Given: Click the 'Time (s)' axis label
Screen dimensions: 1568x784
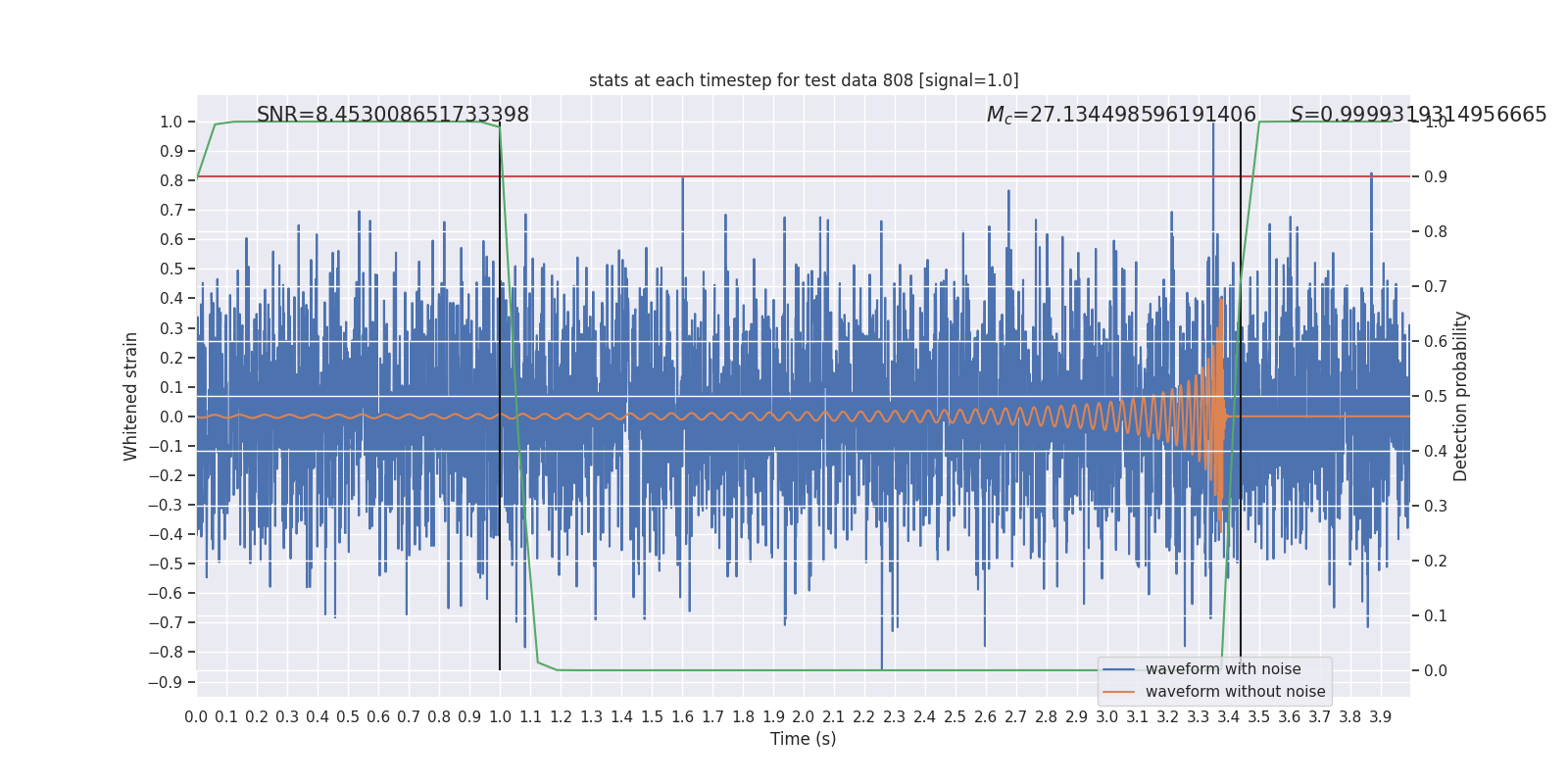Looking at the screenshot, I should (x=804, y=739).
